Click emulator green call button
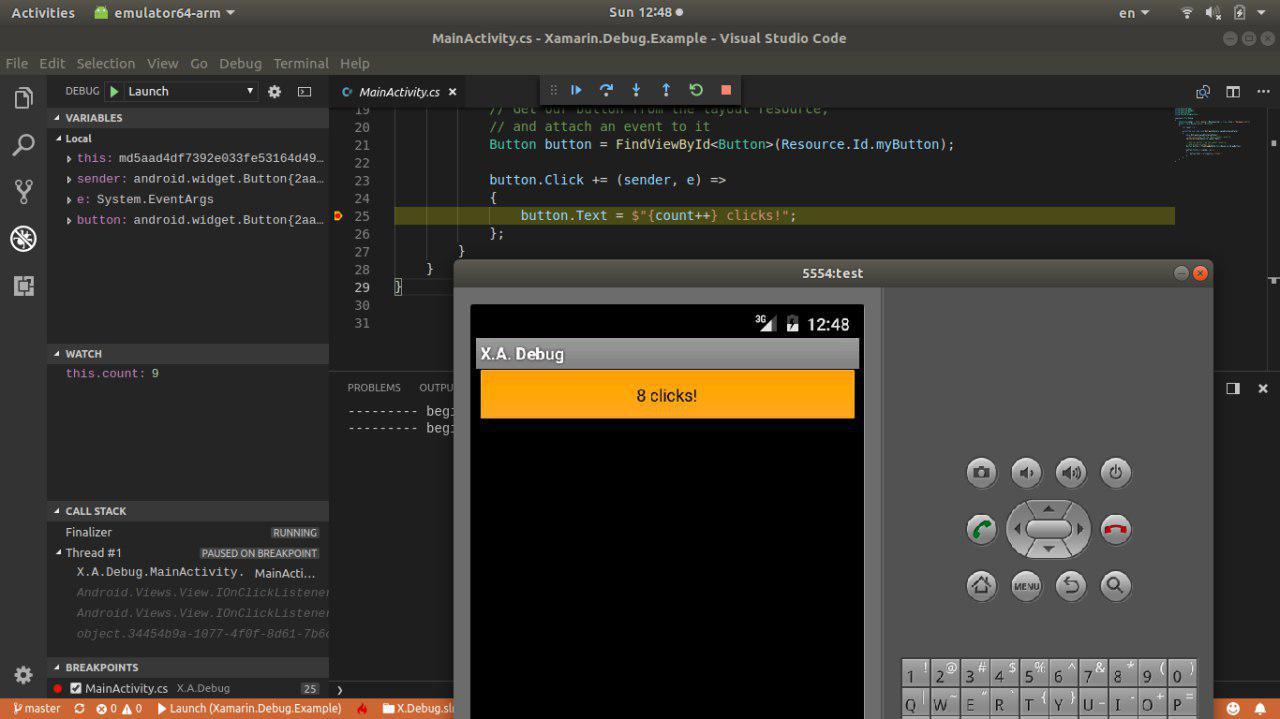 tap(981, 529)
